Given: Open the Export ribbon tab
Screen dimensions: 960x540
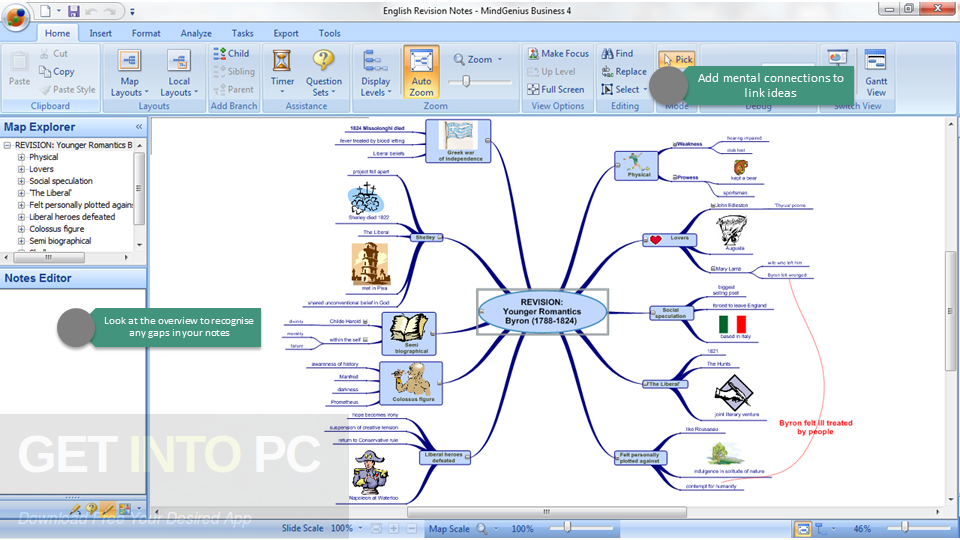Looking at the screenshot, I should (x=286, y=33).
